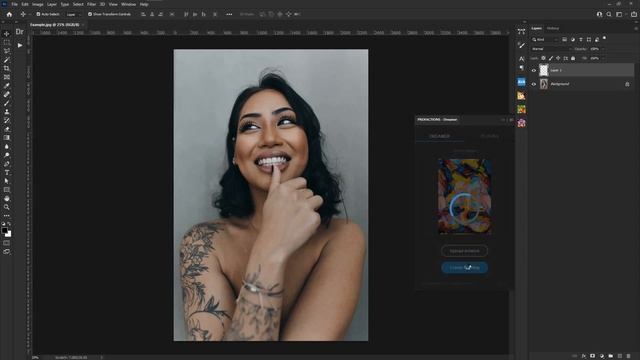Image resolution: width=640 pixels, height=360 pixels.
Task: Select the Rectangular Marquee tool
Action: click(x=7, y=42)
